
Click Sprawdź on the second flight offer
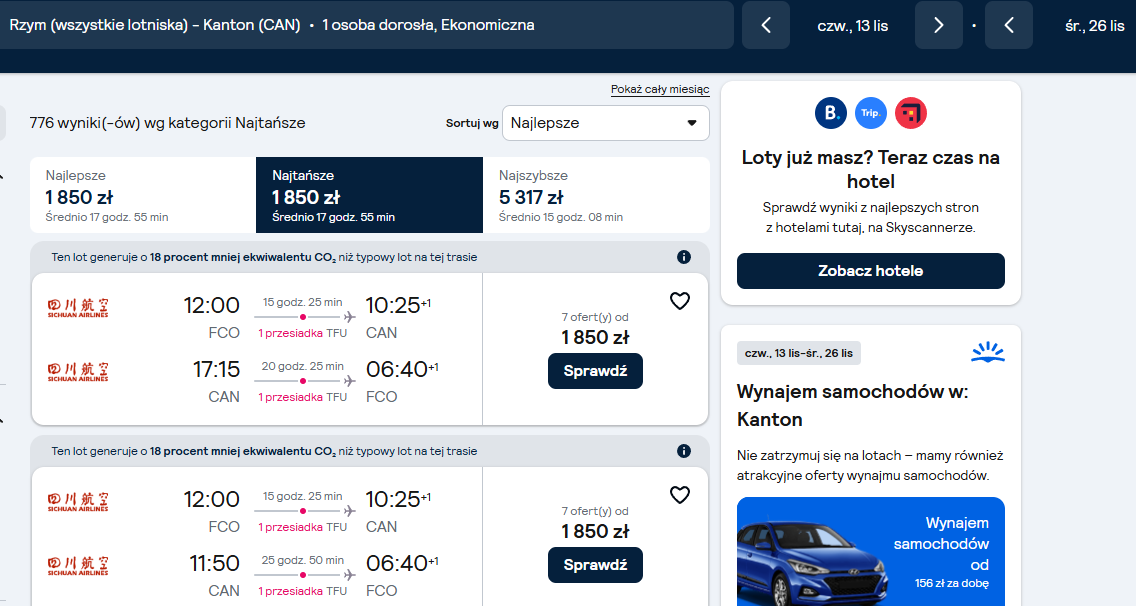(x=595, y=565)
